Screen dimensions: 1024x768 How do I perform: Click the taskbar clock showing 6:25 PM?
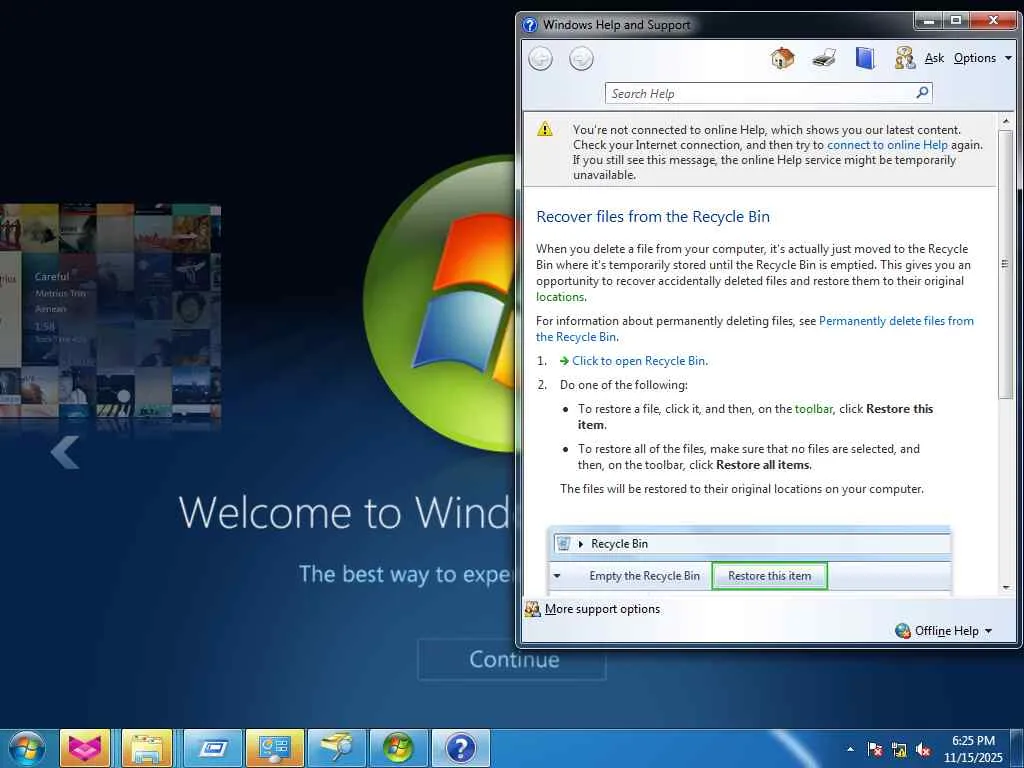click(973, 749)
